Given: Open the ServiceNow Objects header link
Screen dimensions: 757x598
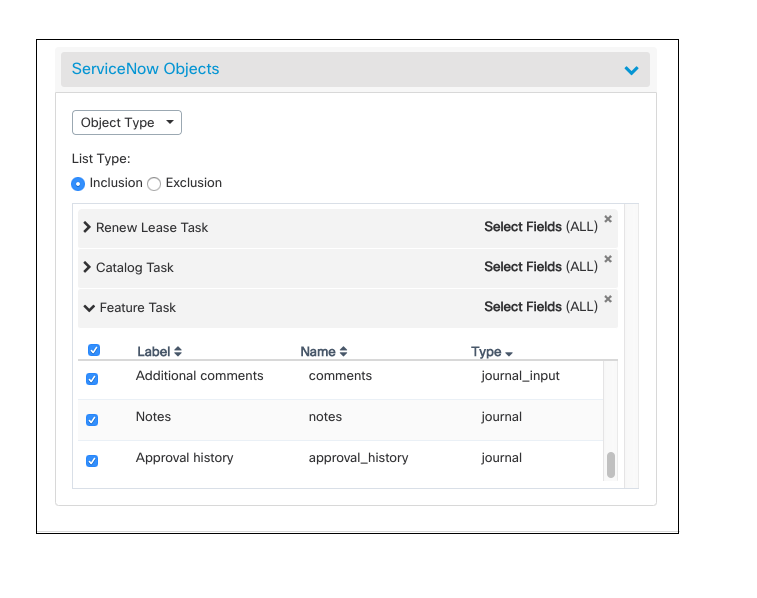Looking at the screenshot, I should [145, 69].
